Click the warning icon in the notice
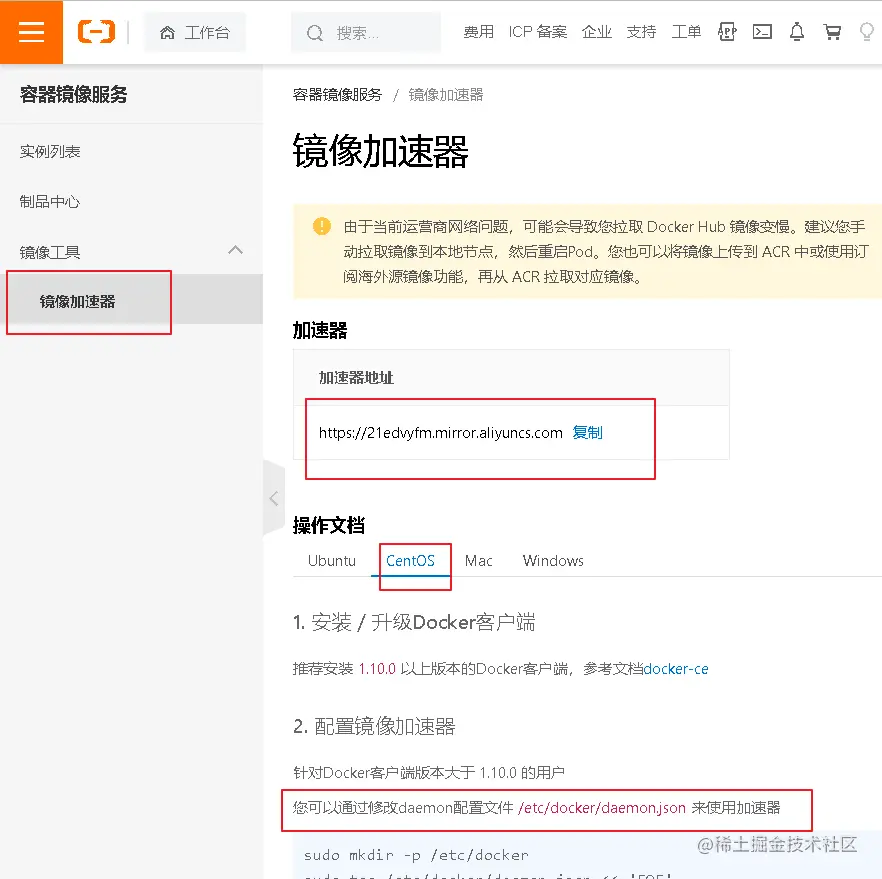The height and width of the screenshot is (879, 882). click(x=322, y=226)
